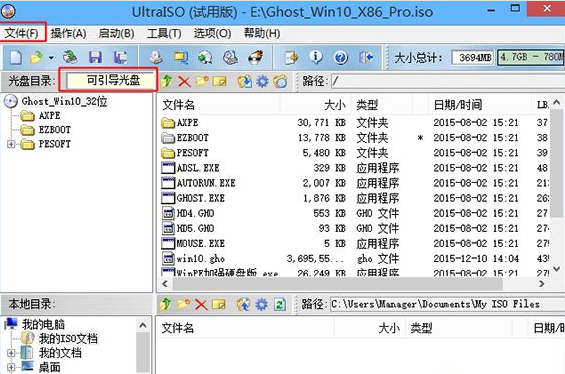Click the red Delete X in 光盘目录 toolbar
Image resolution: width=565 pixels, height=374 pixels.
coord(184,81)
